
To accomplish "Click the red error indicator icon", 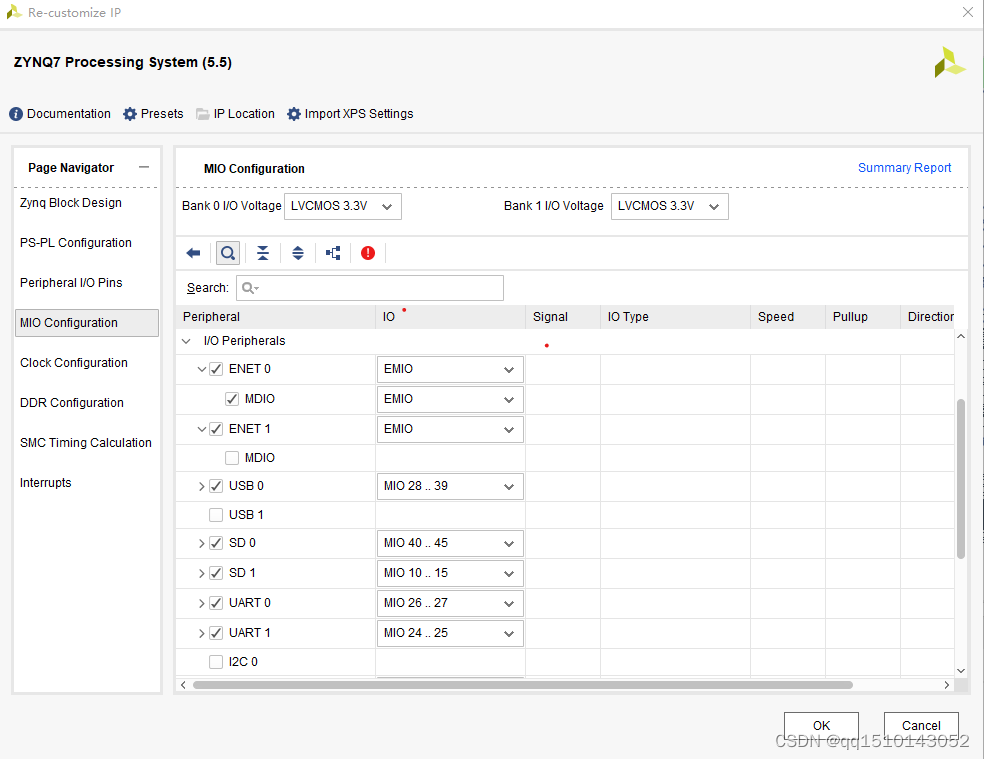I will (x=368, y=253).
